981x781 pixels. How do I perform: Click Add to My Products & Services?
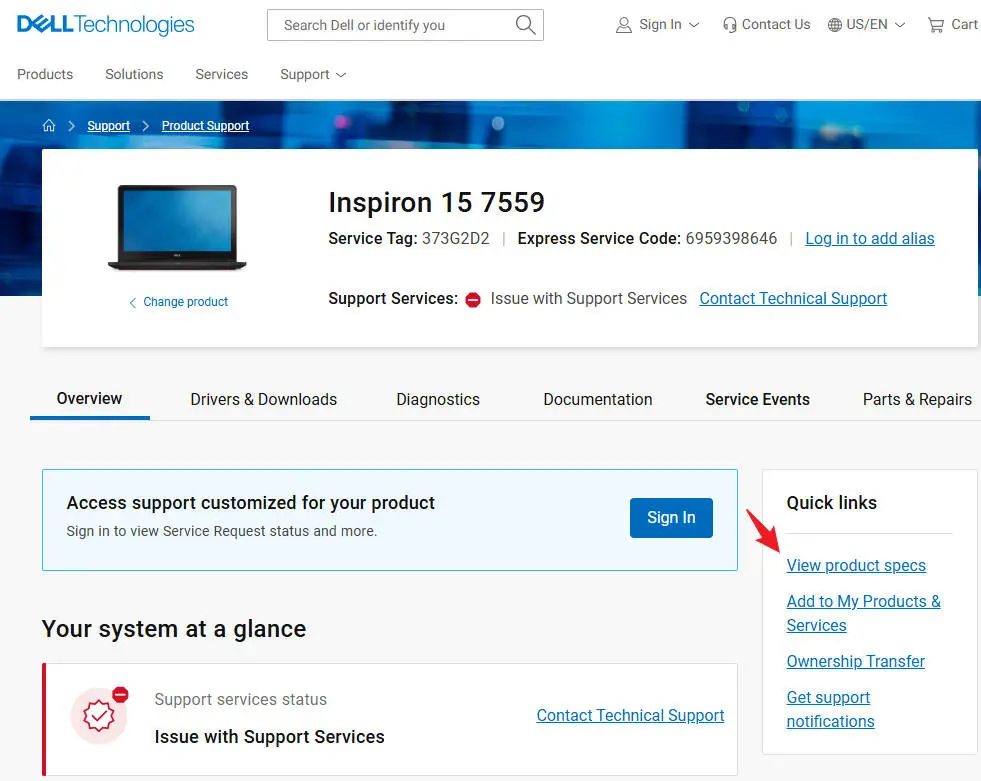(x=863, y=613)
